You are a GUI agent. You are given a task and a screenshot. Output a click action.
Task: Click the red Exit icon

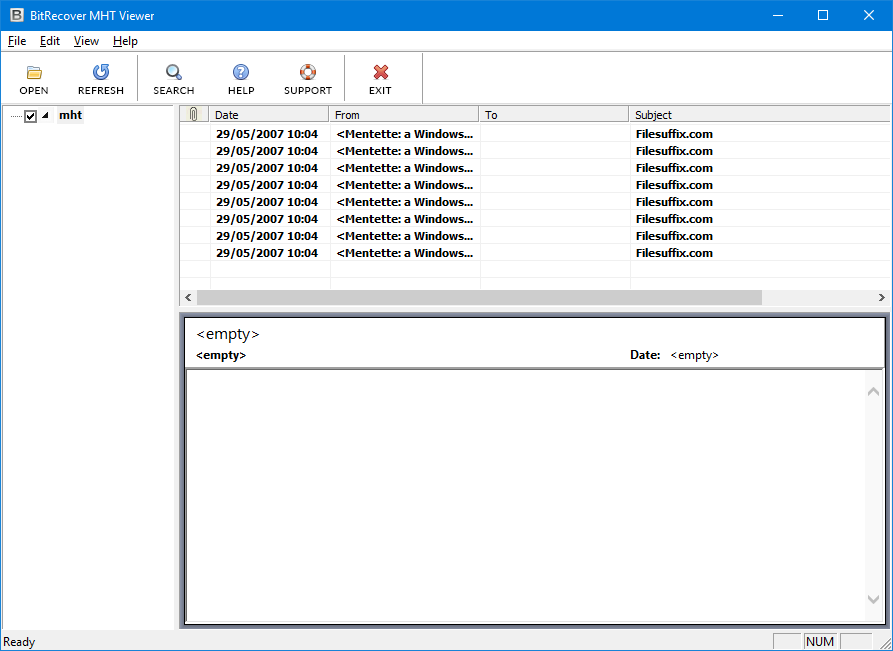(x=380, y=72)
